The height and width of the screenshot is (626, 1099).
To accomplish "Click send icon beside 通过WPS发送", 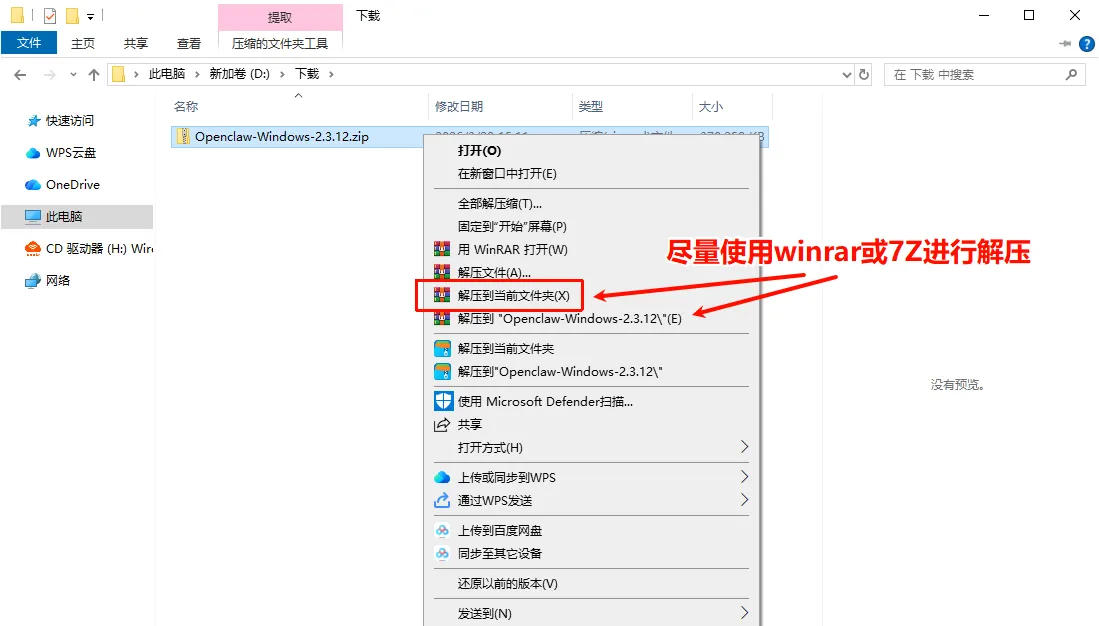I will (x=442, y=500).
